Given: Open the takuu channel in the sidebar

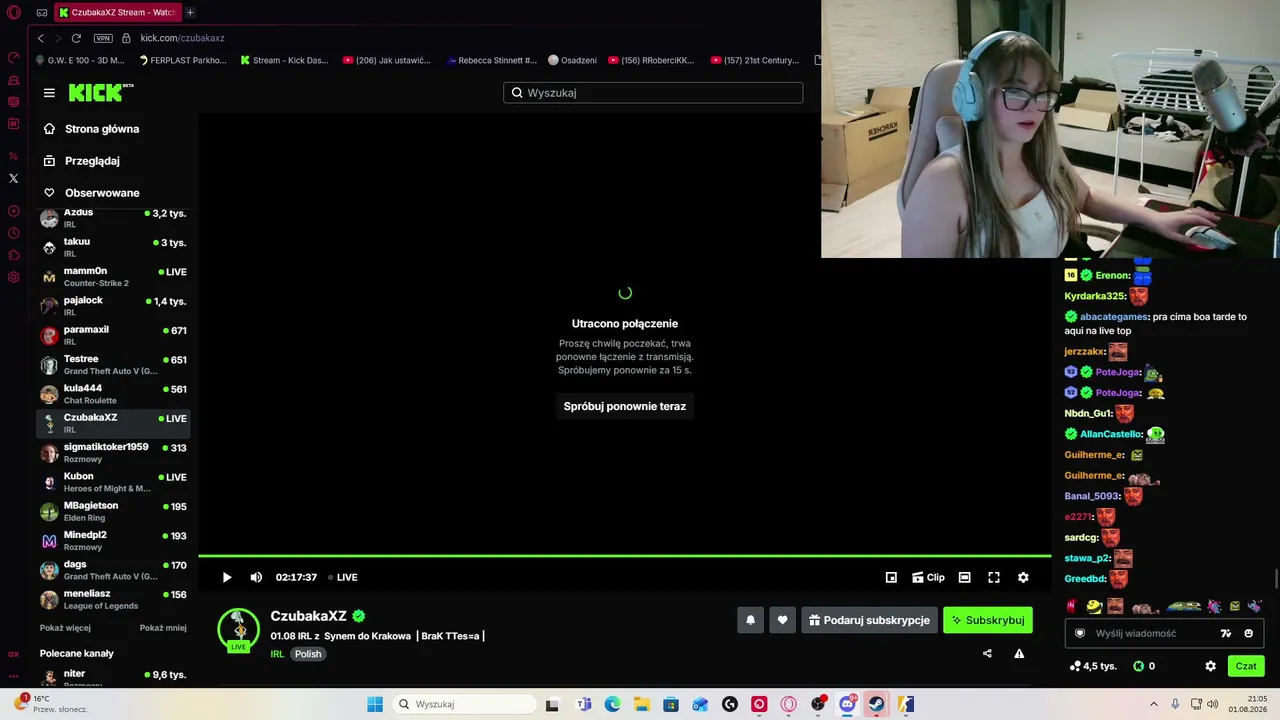Looking at the screenshot, I should (x=114, y=247).
